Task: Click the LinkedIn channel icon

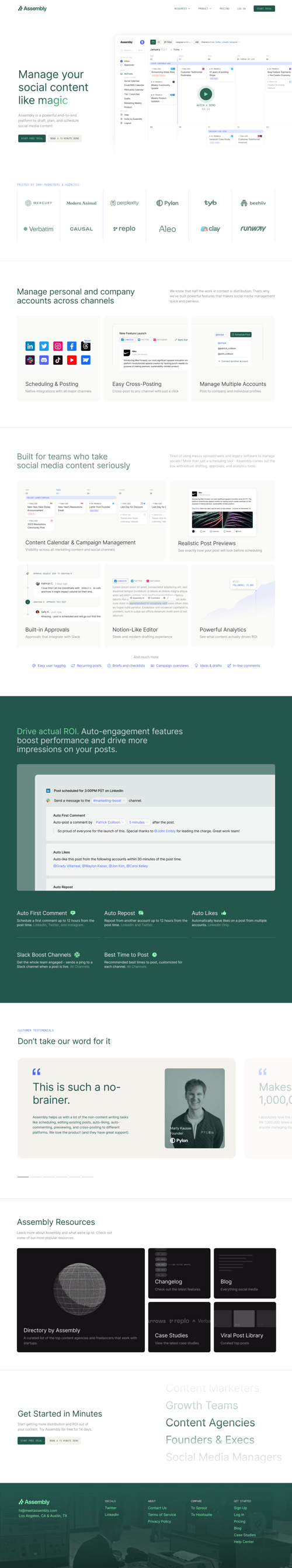Action: pyautogui.click(x=30, y=346)
